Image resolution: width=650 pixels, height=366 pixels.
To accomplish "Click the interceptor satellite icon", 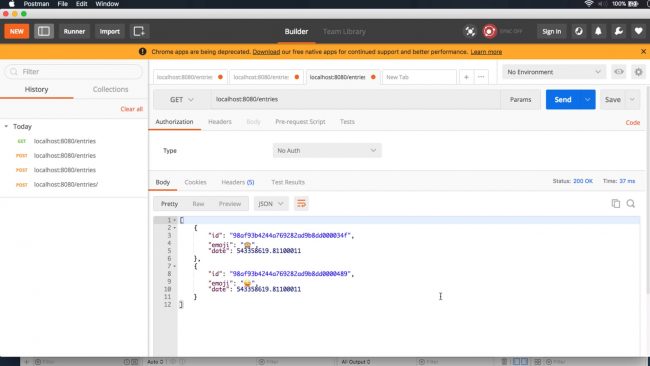I will pyautogui.click(x=470, y=32).
